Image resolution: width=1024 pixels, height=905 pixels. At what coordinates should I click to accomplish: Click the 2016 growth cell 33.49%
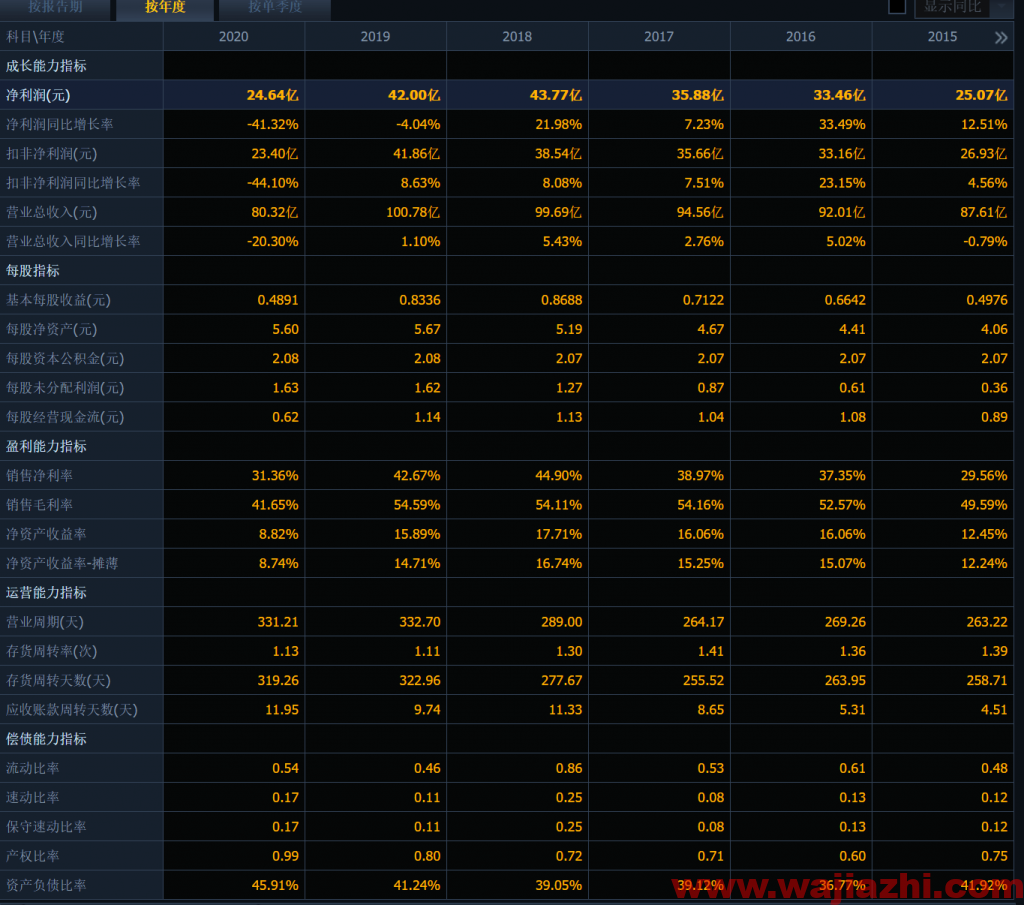pyautogui.click(x=842, y=125)
